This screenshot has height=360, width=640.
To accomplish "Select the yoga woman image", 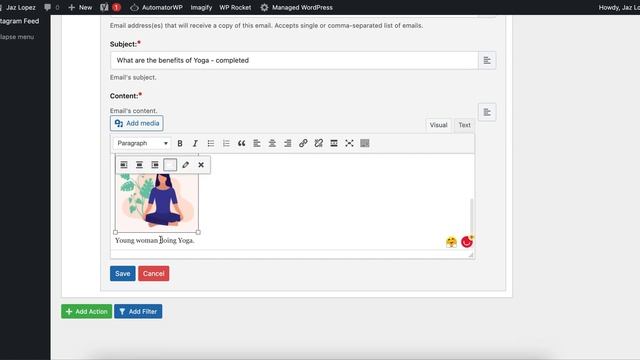I will click(x=157, y=202).
